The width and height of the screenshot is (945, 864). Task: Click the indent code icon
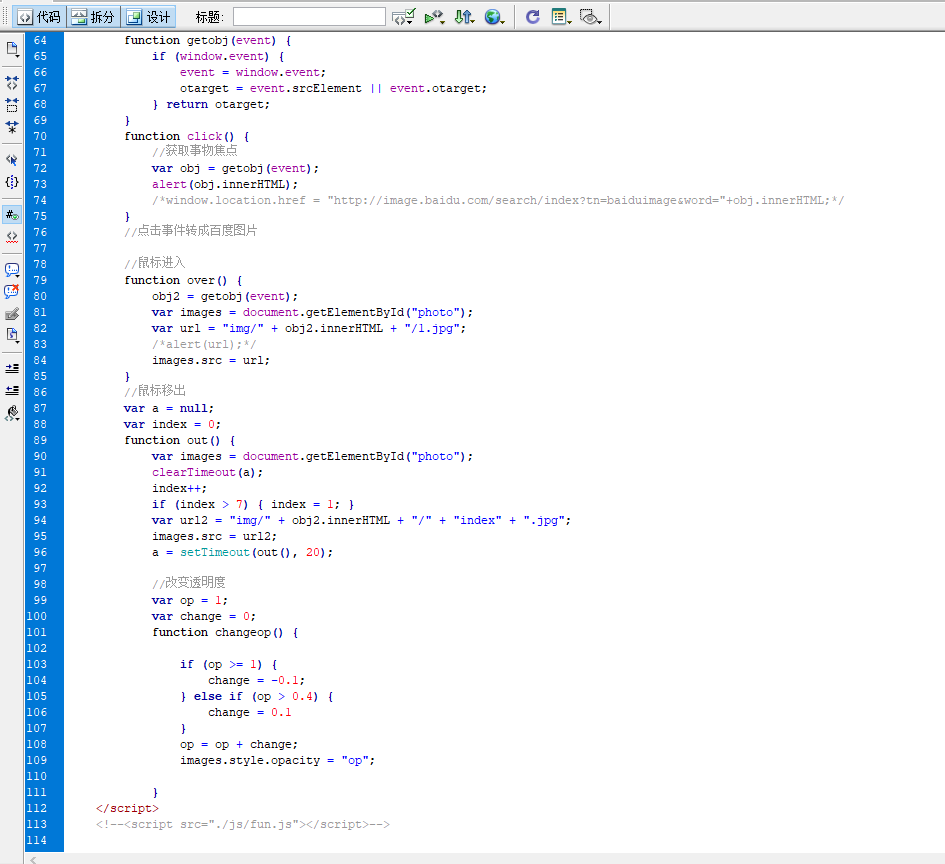(12, 368)
